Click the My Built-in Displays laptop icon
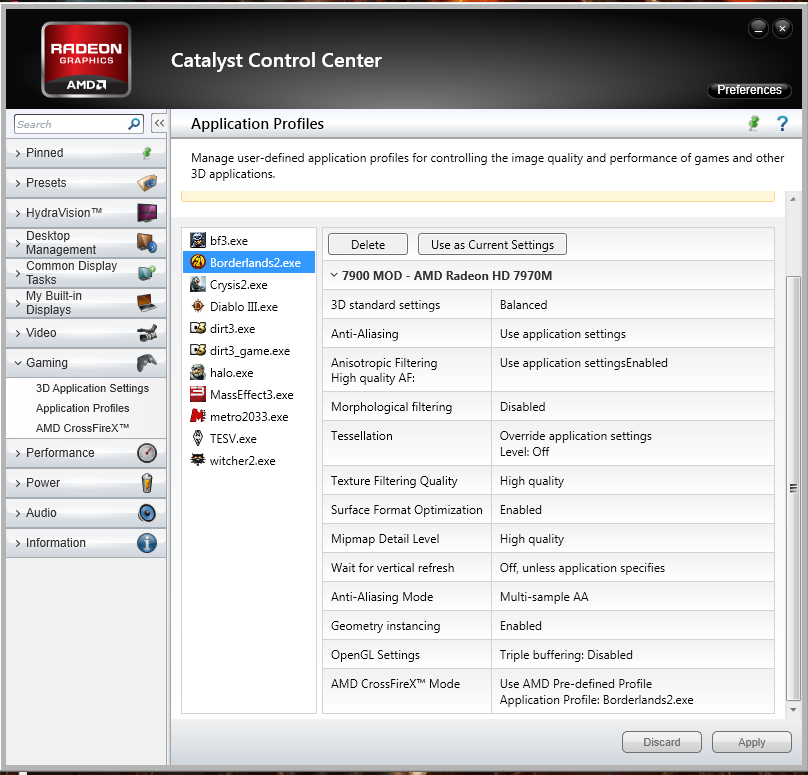808x775 pixels. click(147, 302)
